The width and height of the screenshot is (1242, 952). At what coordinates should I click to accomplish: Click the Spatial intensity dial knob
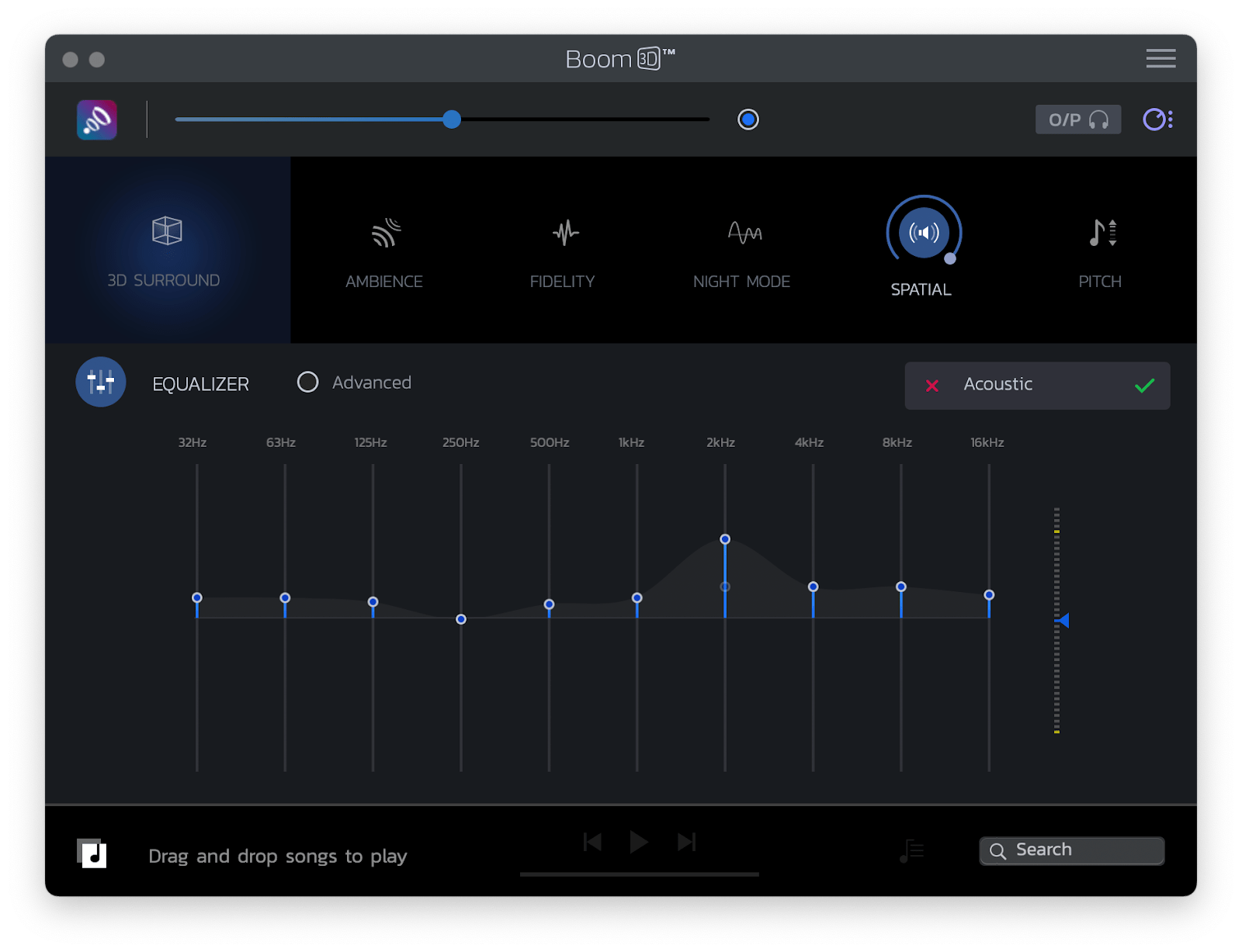click(x=950, y=258)
